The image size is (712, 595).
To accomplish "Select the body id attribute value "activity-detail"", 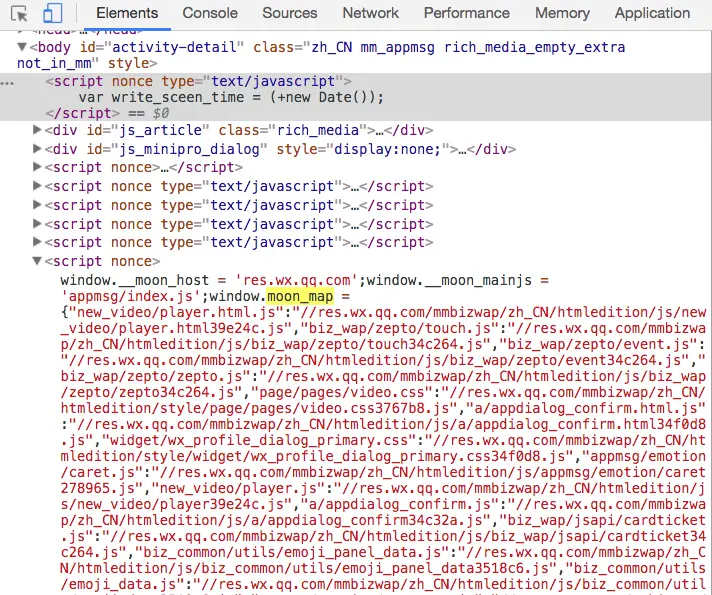I will tap(175, 47).
